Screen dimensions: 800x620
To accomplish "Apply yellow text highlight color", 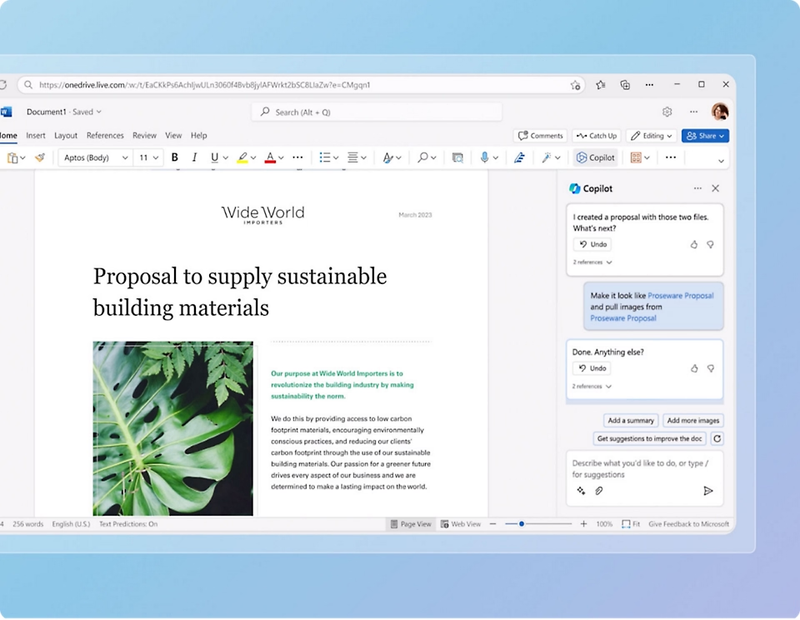I will coord(242,158).
